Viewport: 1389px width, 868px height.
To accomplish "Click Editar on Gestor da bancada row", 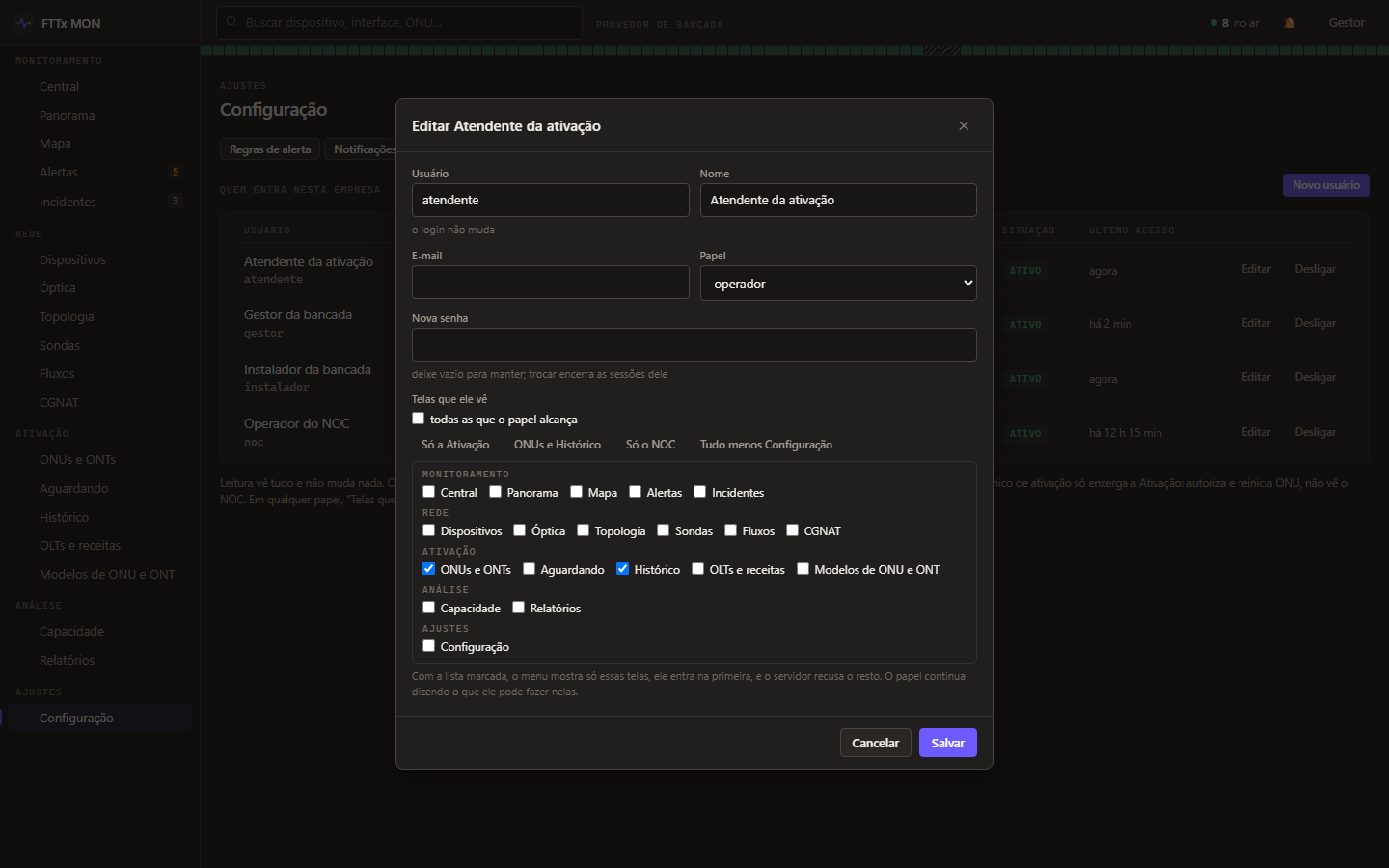I will click(1256, 323).
